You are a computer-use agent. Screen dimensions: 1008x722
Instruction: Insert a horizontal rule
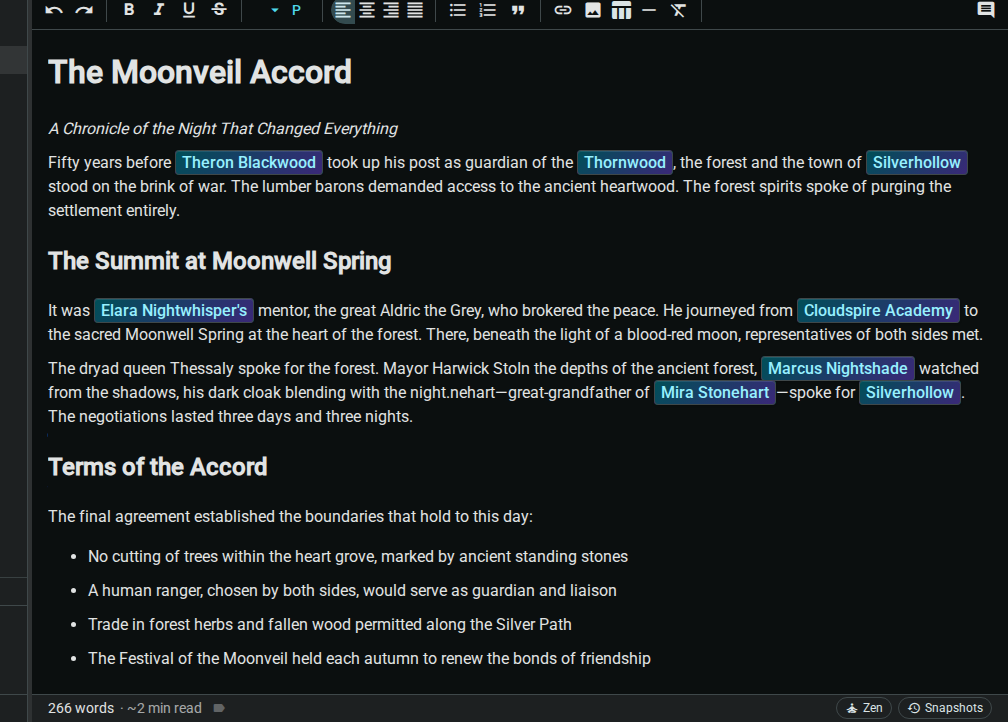click(649, 10)
